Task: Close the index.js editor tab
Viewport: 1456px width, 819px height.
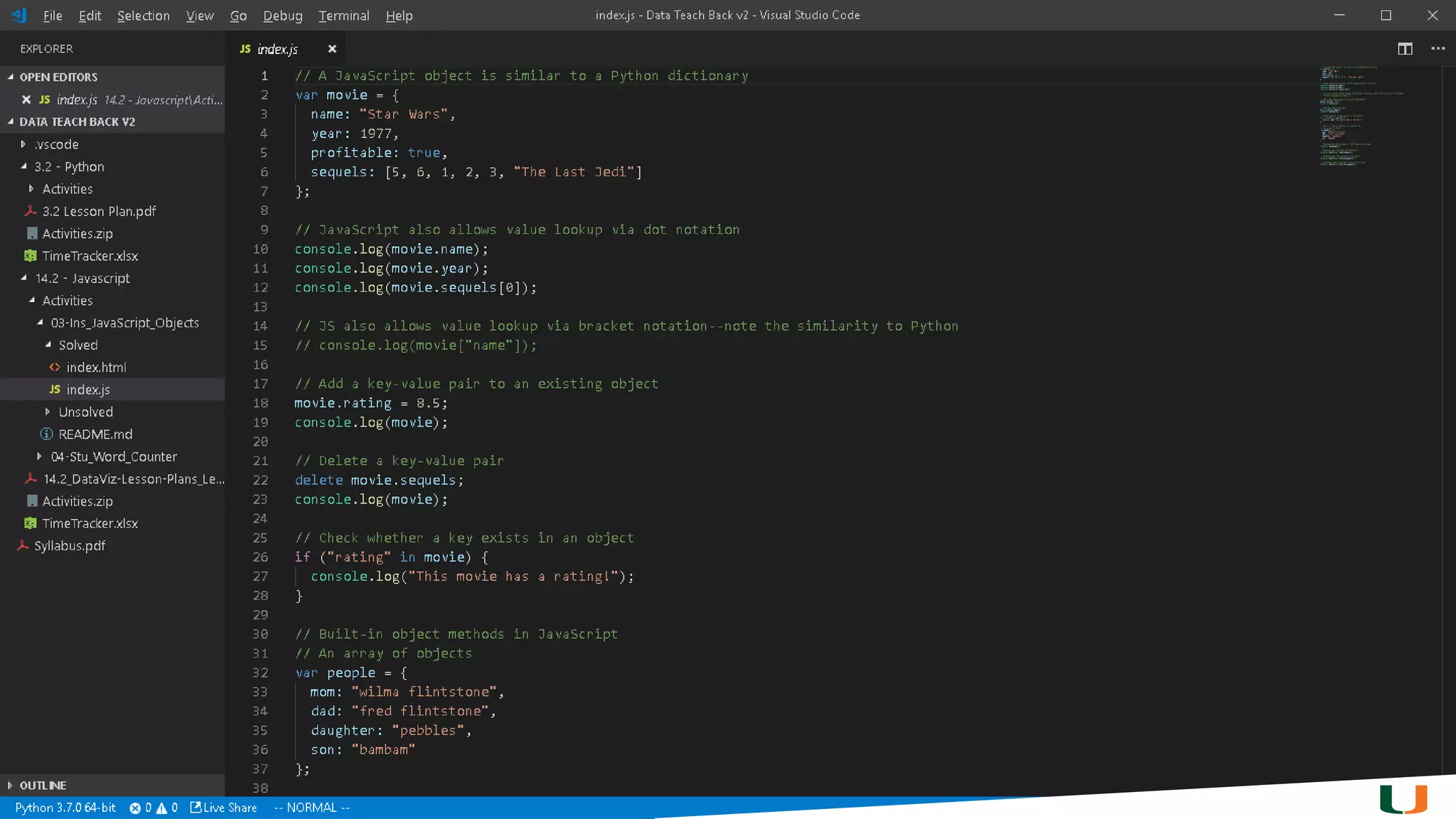Action: pyautogui.click(x=332, y=48)
